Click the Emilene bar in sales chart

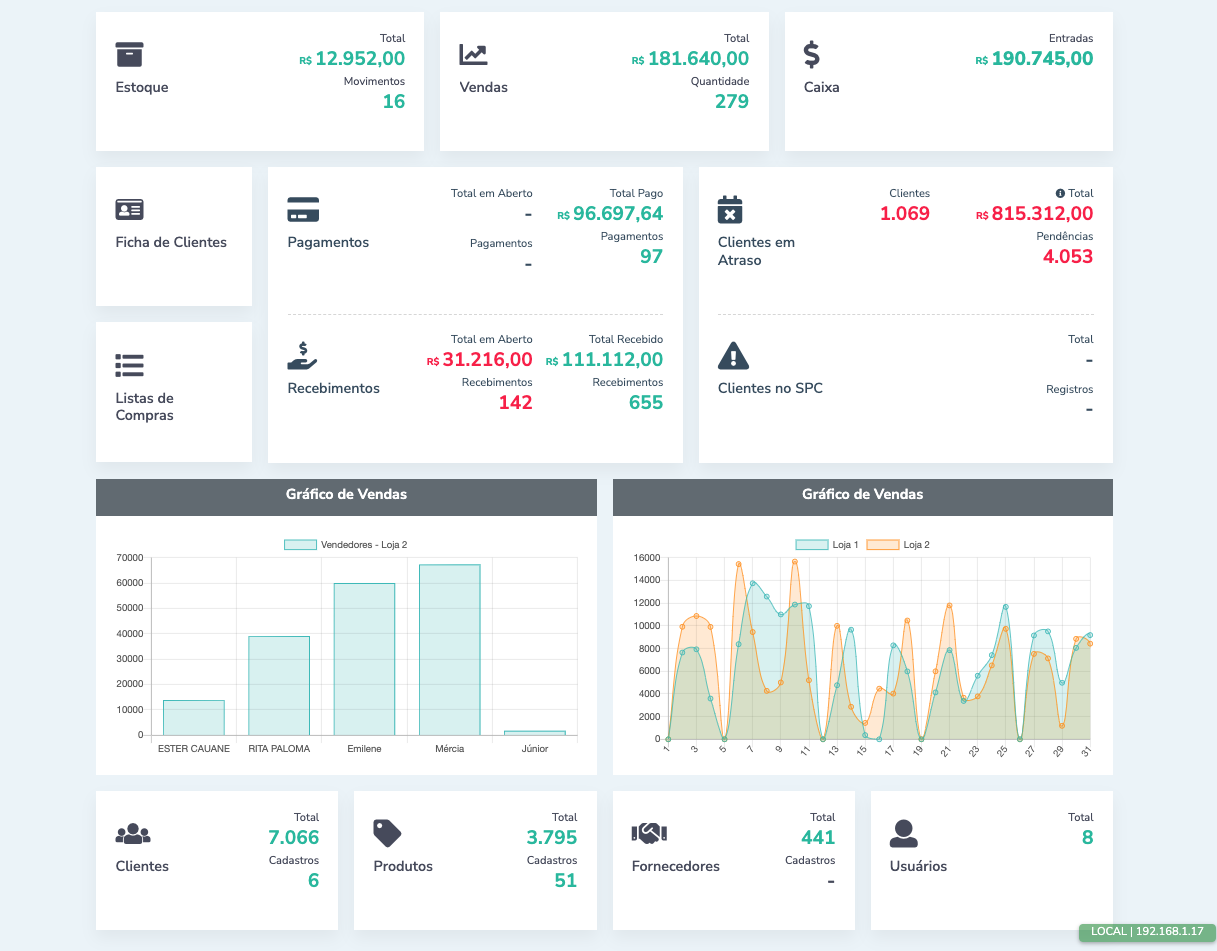click(364, 659)
